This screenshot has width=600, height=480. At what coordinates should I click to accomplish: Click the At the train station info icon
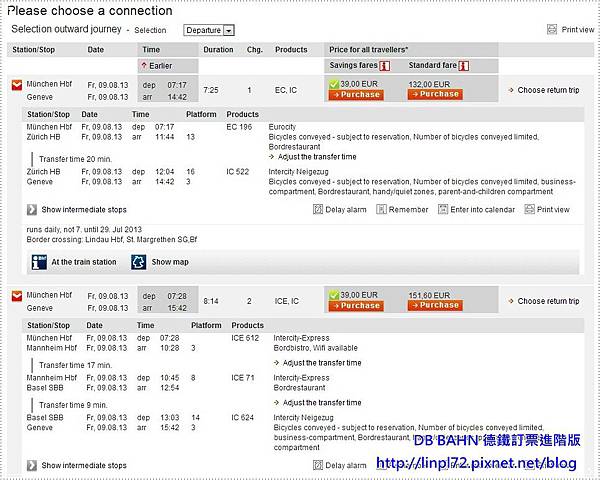(x=39, y=262)
